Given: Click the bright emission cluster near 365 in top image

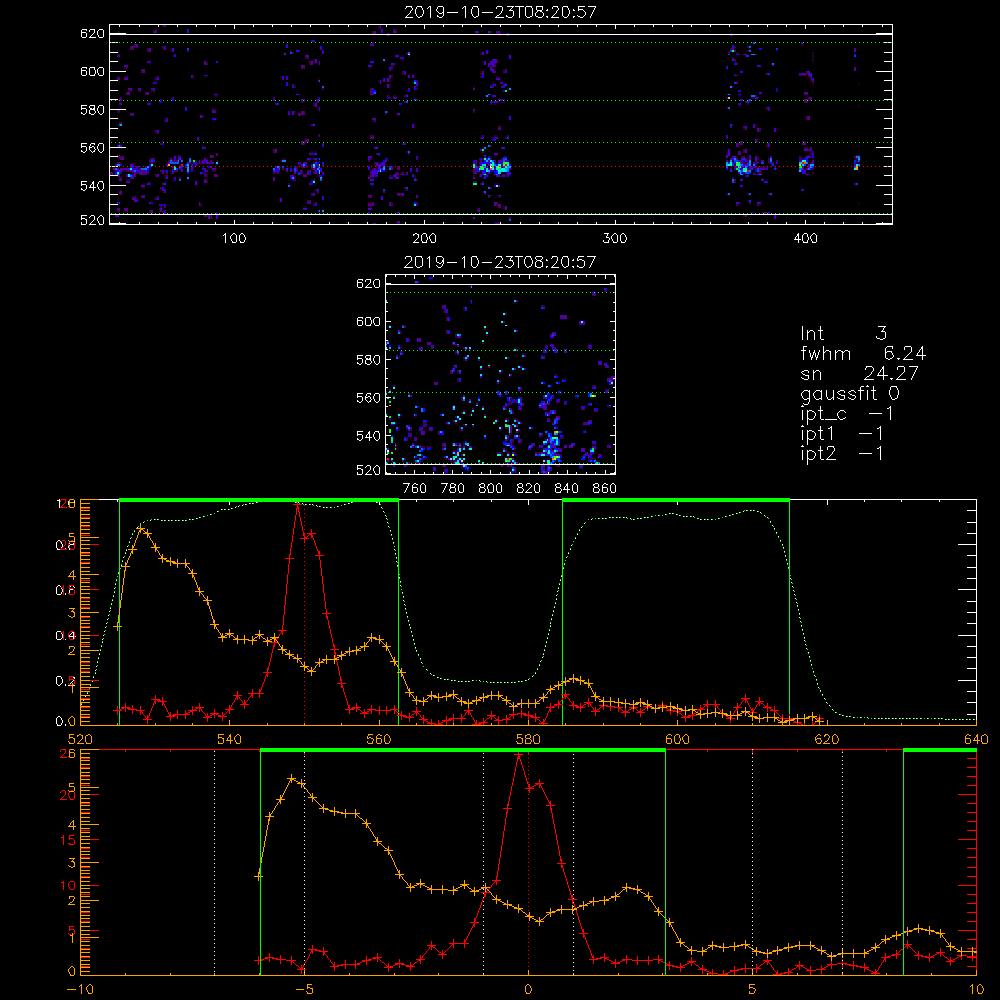Looking at the screenshot, I should pyautogui.click(x=743, y=165).
